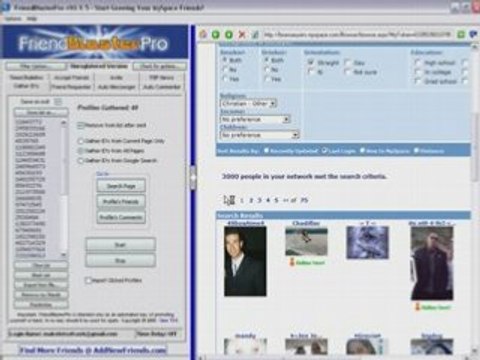Click the blue icon at the toolbar's far right
This screenshot has height=360, width=480.
click(x=473, y=34)
